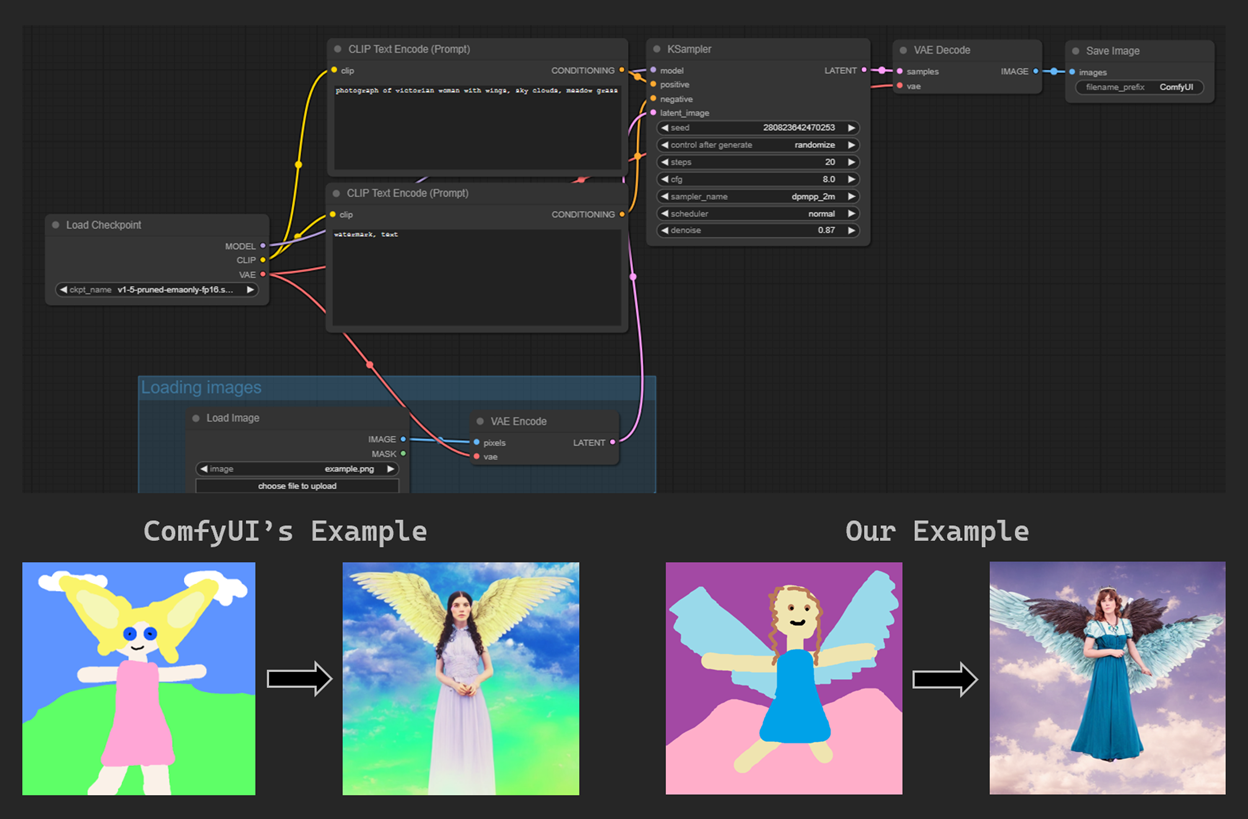Click 'choose file to upload' button
Image resolution: width=1248 pixels, height=819 pixels.
click(x=297, y=486)
